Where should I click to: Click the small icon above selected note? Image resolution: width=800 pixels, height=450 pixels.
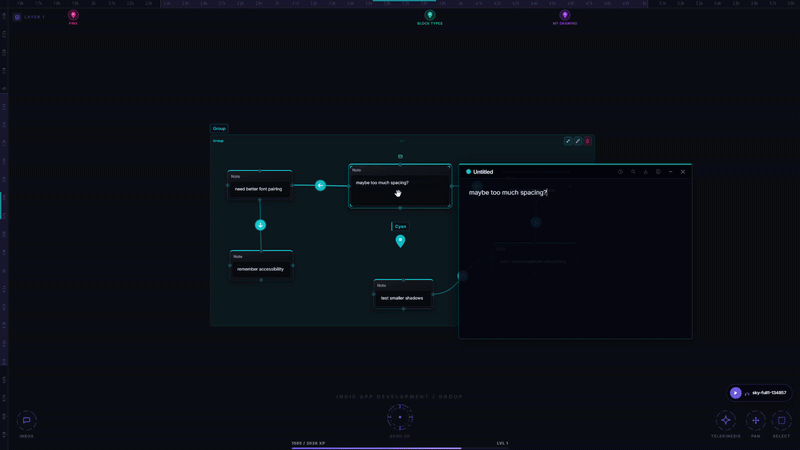[x=400, y=157]
